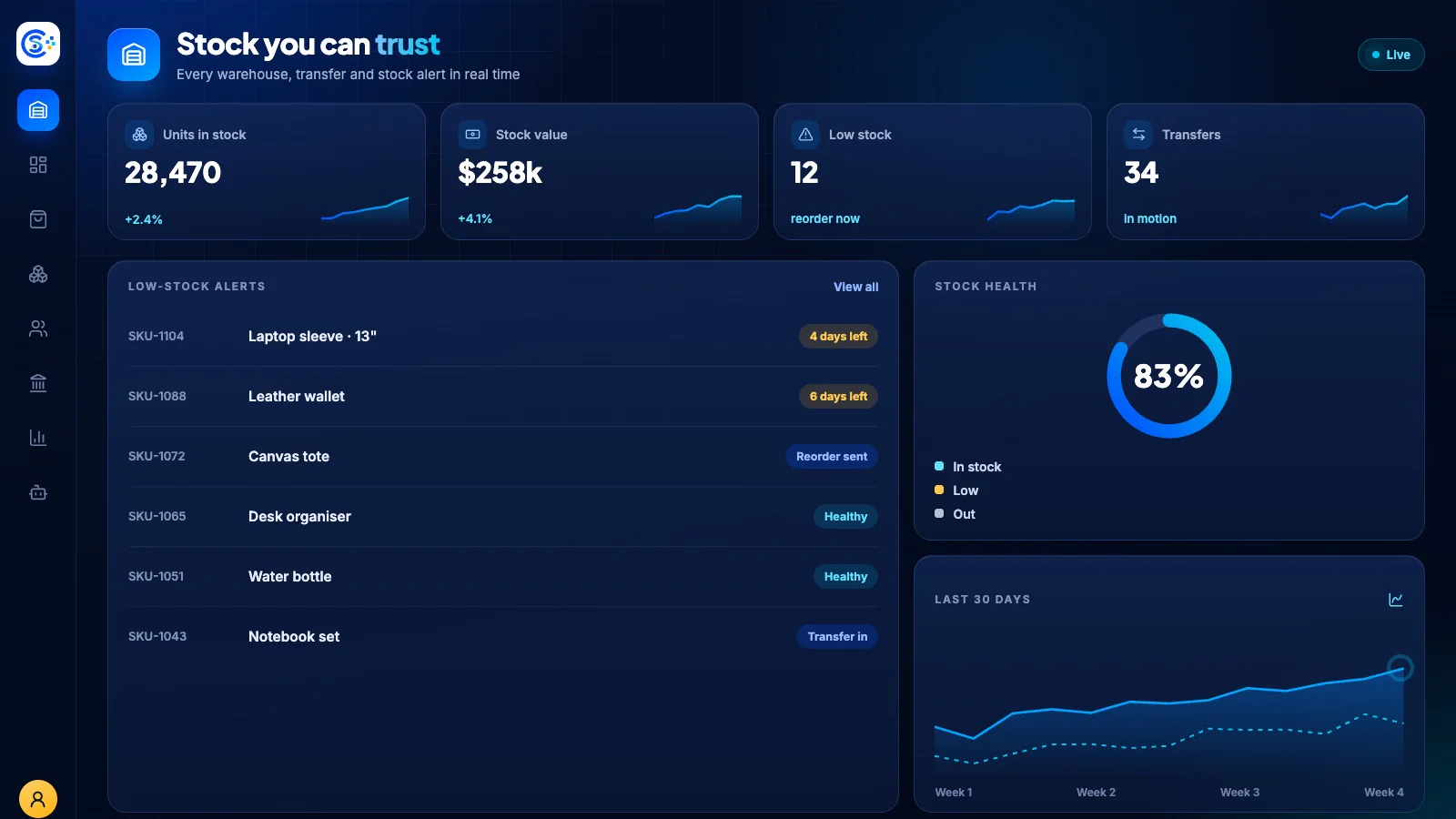Click the in motion label under Transfers

click(1149, 218)
